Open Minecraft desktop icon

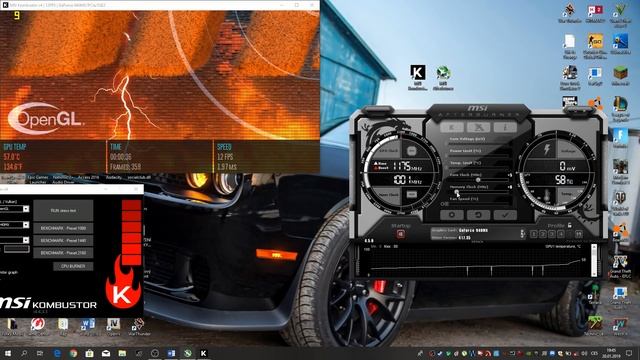[x=620, y=76]
